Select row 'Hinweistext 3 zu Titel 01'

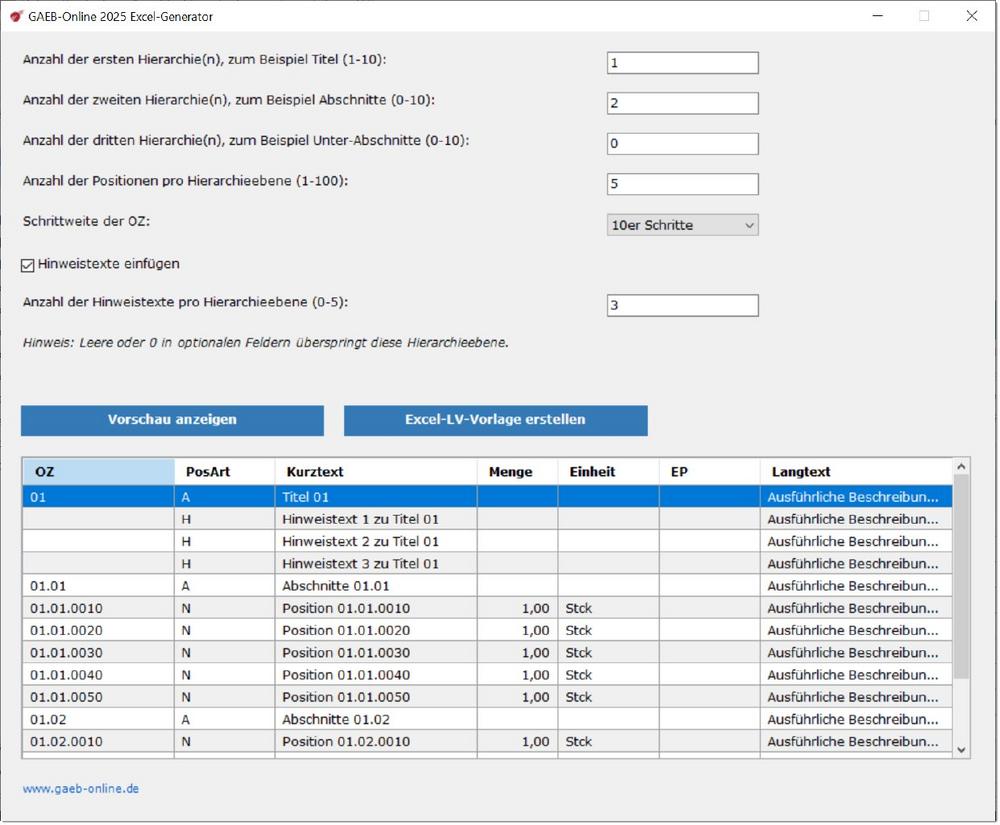[x=487, y=564]
